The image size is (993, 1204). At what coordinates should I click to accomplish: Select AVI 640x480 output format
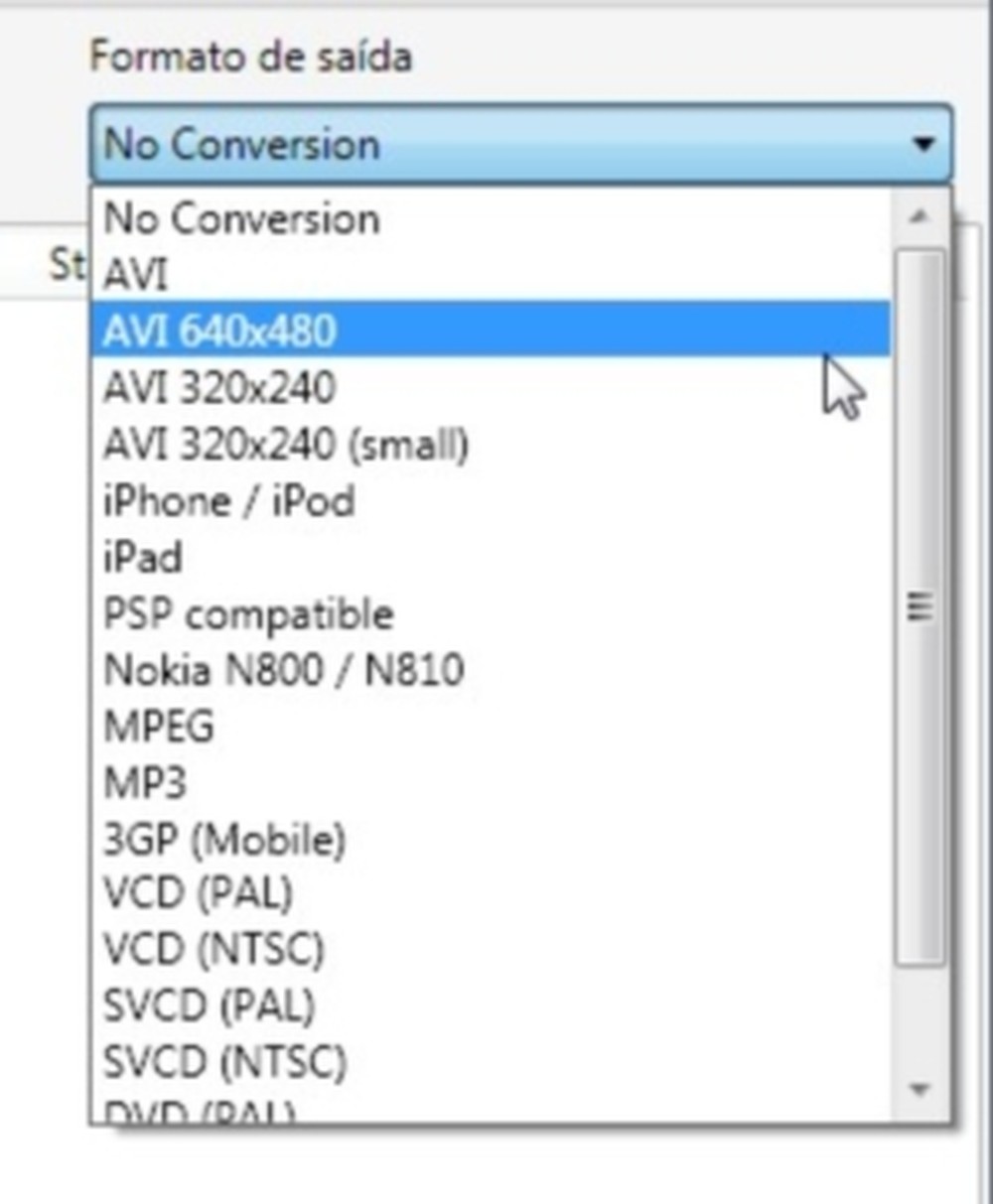(219, 332)
